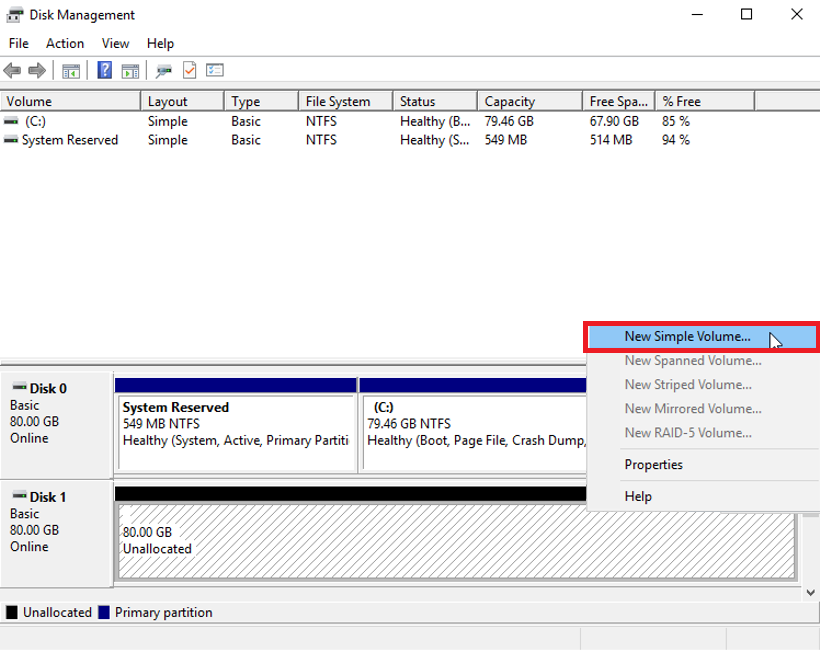The height and width of the screenshot is (650, 820).
Task: Open the View menu
Action: point(116,43)
